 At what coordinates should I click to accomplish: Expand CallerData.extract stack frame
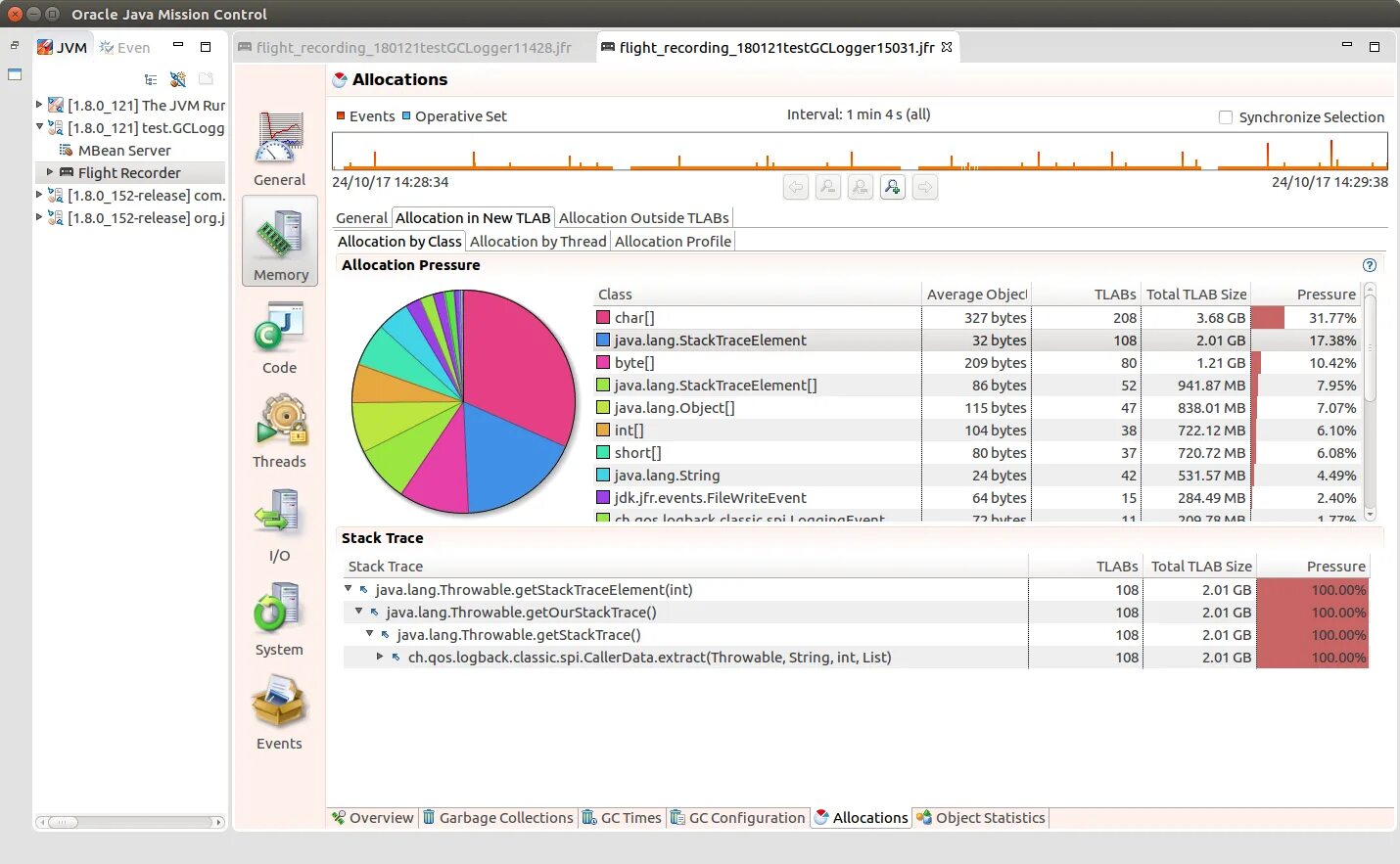click(x=380, y=657)
